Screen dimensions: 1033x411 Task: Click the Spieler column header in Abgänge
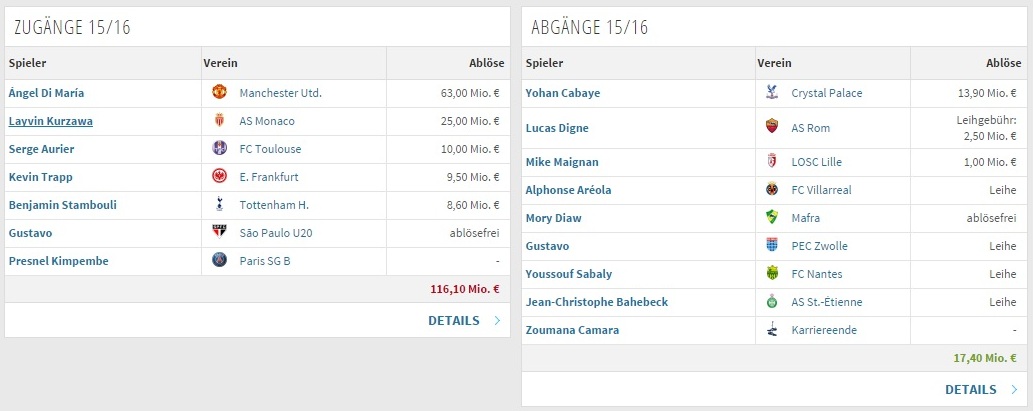point(544,63)
